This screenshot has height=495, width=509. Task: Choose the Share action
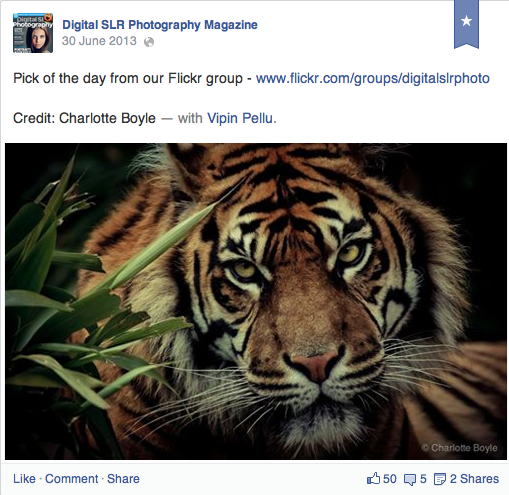(x=123, y=479)
